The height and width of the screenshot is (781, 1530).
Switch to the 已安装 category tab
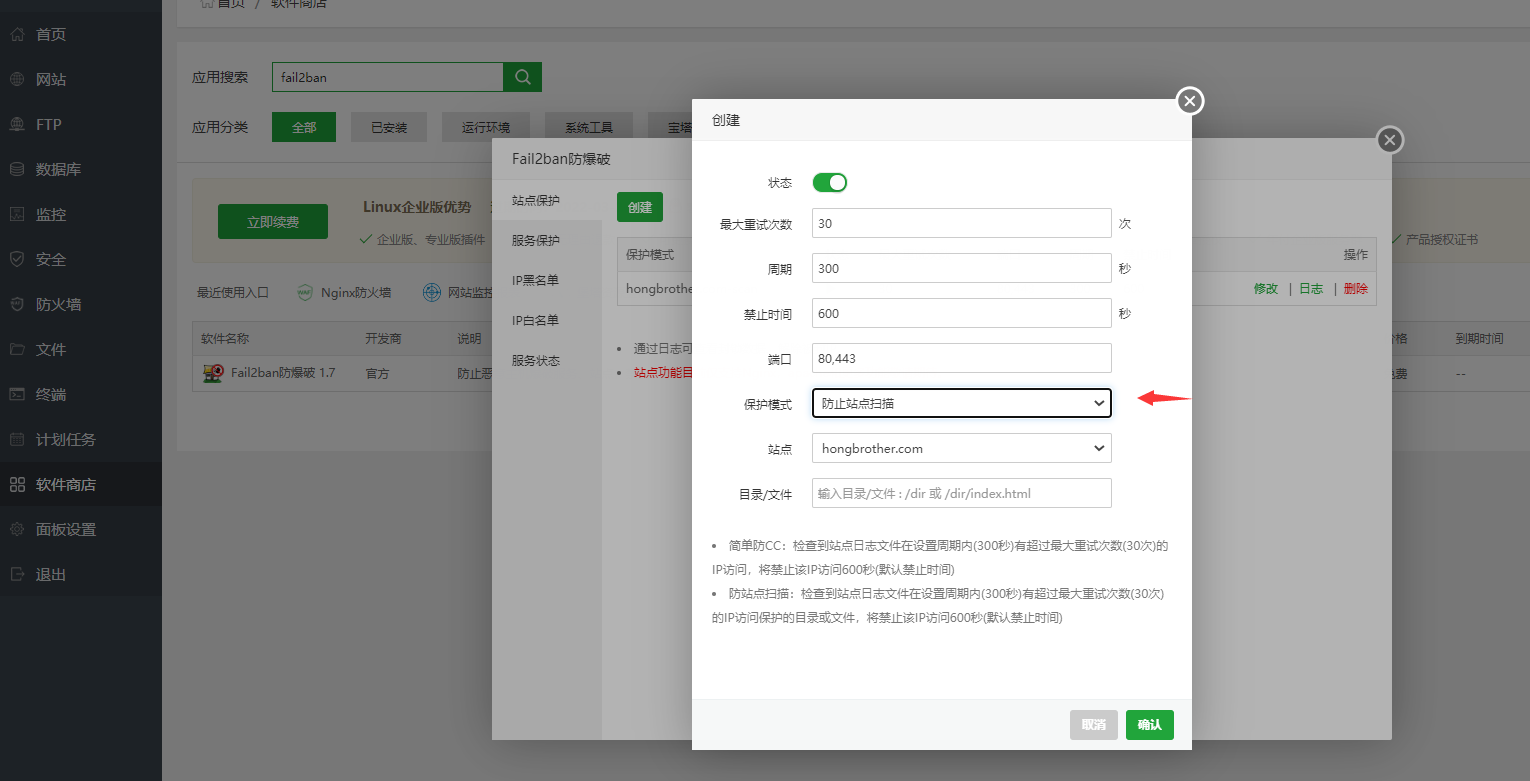point(389,126)
